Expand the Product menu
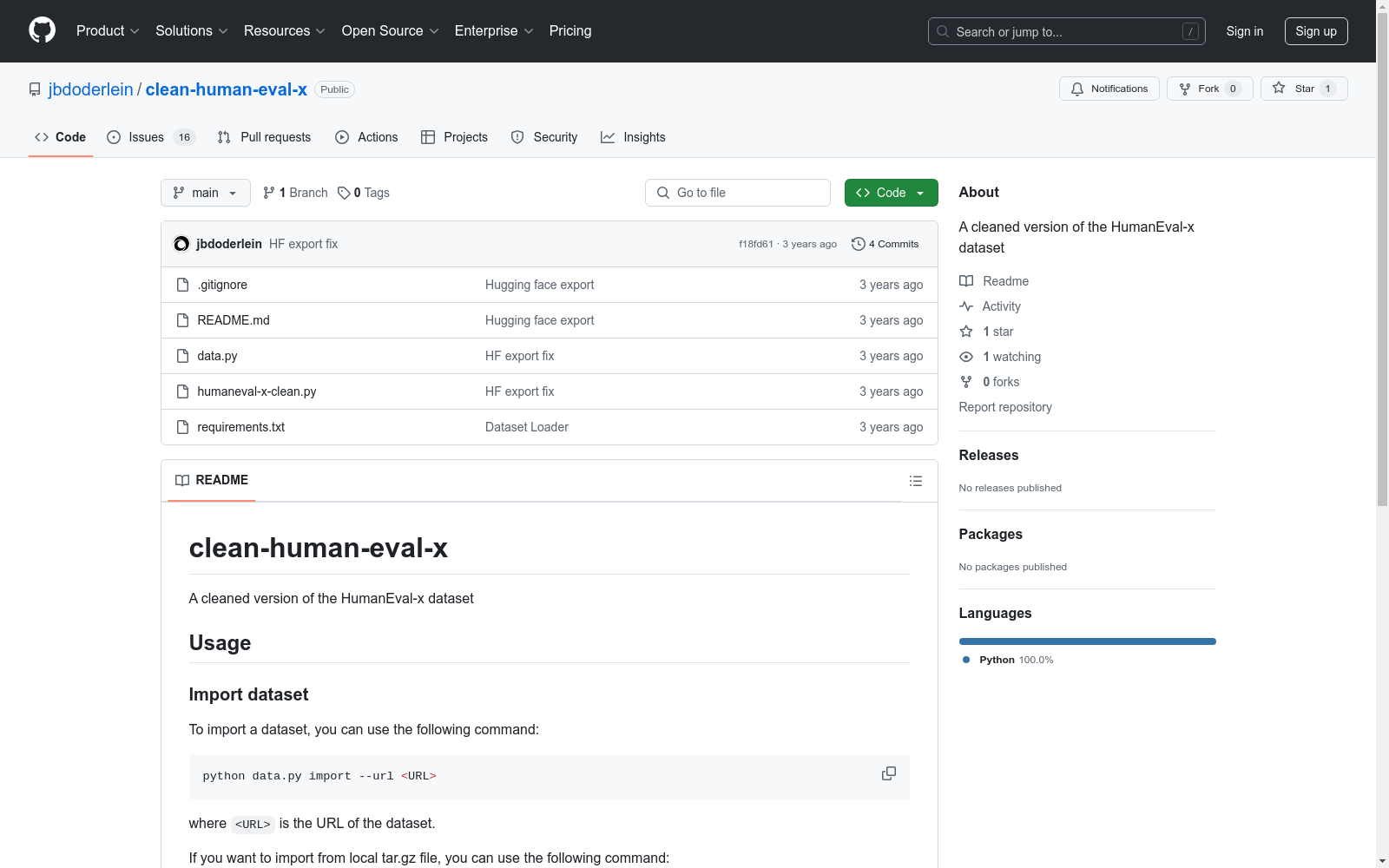The image size is (1389, 868). pos(108,31)
